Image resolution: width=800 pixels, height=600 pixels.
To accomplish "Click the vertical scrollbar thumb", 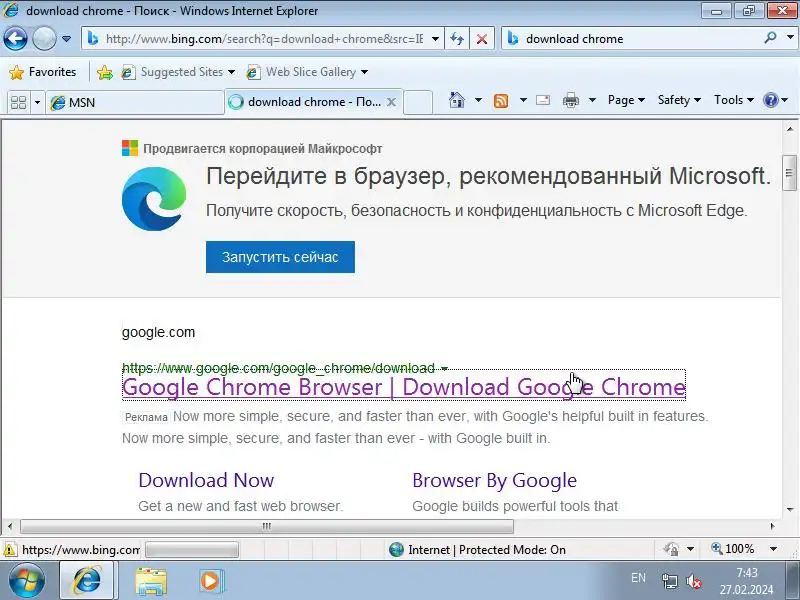I will coord(790,172).
